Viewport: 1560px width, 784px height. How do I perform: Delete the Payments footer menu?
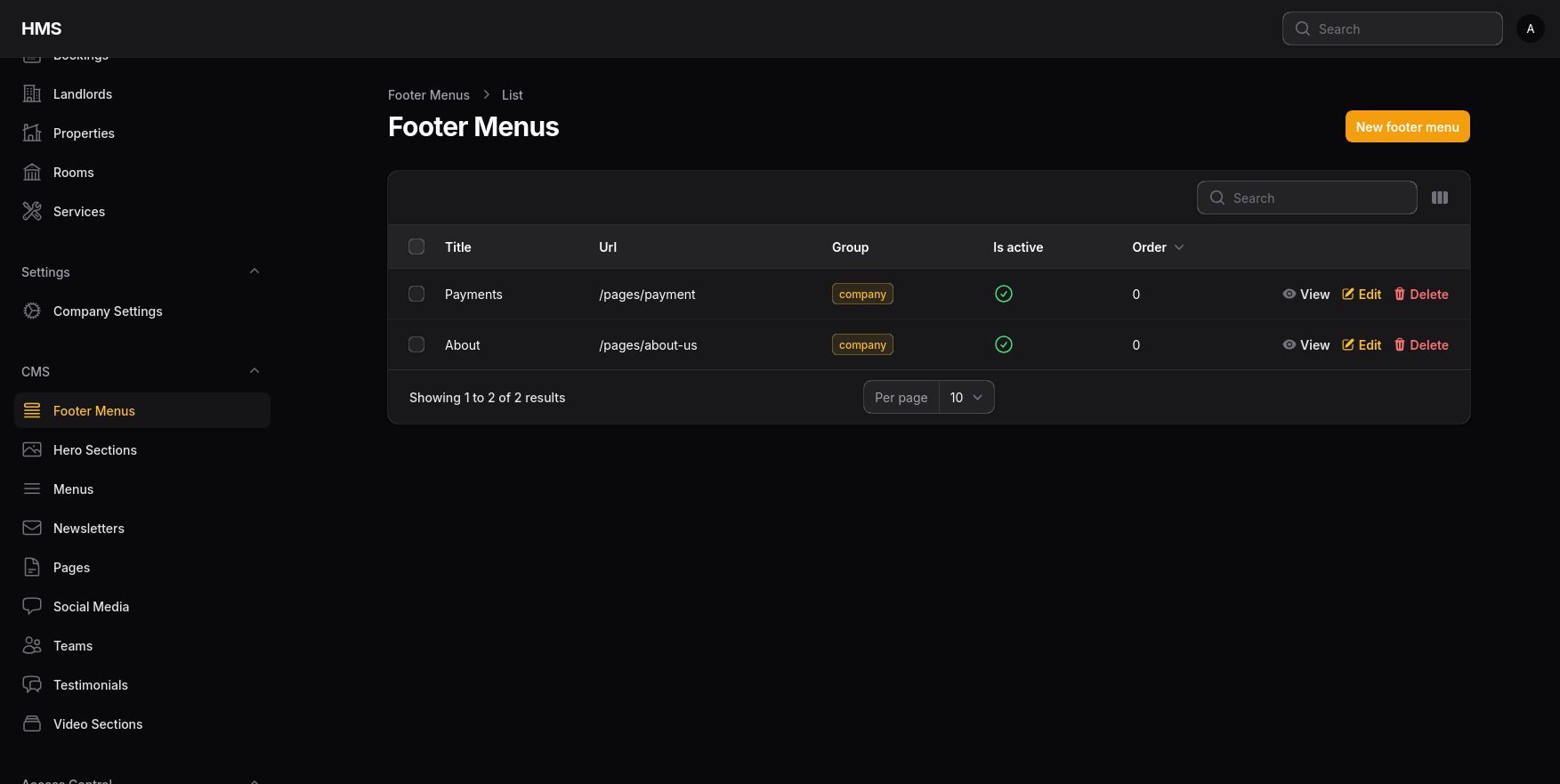point(1421,294)
